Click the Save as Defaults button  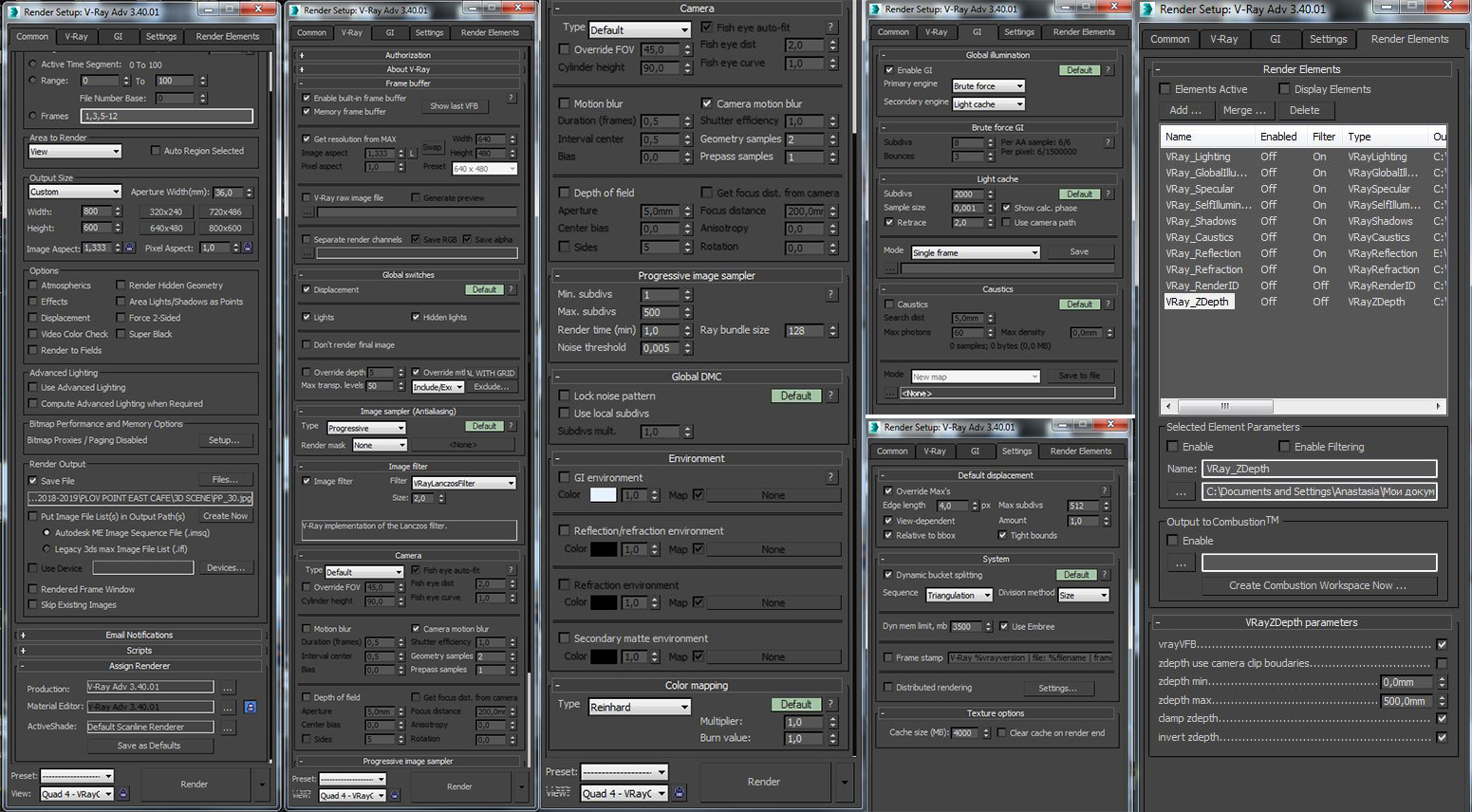149,746
